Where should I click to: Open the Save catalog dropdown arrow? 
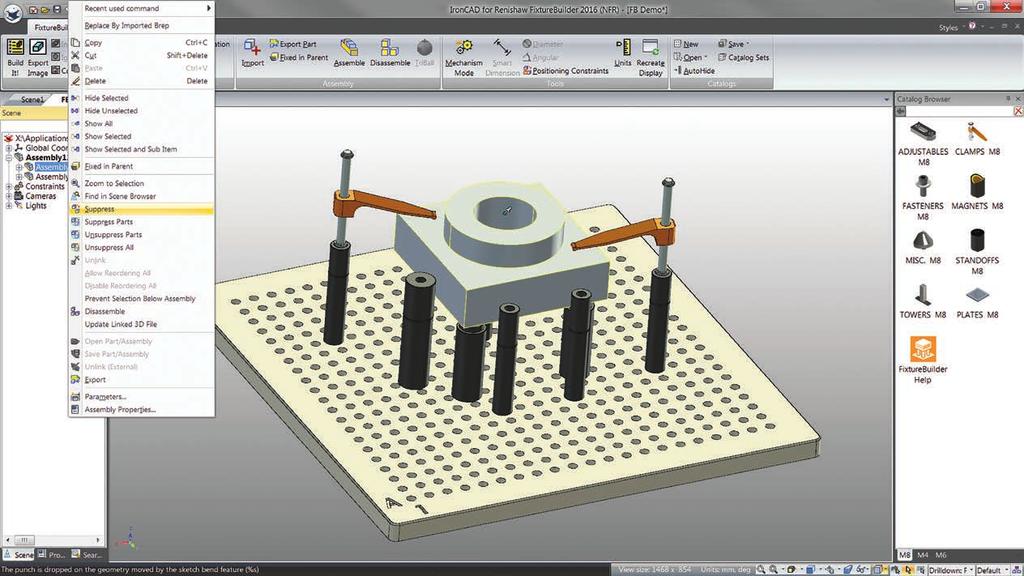coord(748,44)
